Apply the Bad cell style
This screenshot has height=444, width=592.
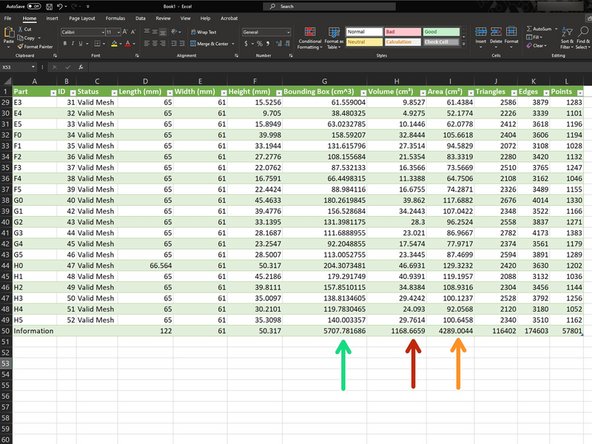tap(402, 32)
